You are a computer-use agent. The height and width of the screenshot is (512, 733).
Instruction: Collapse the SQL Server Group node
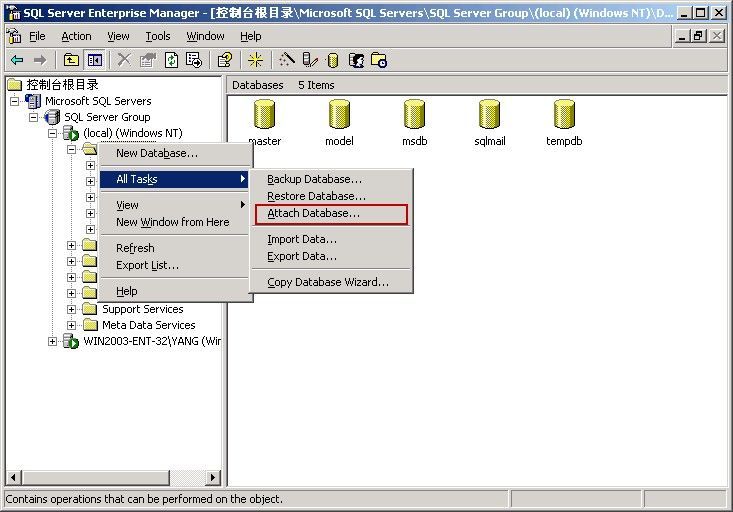click(x=34, y=117)
